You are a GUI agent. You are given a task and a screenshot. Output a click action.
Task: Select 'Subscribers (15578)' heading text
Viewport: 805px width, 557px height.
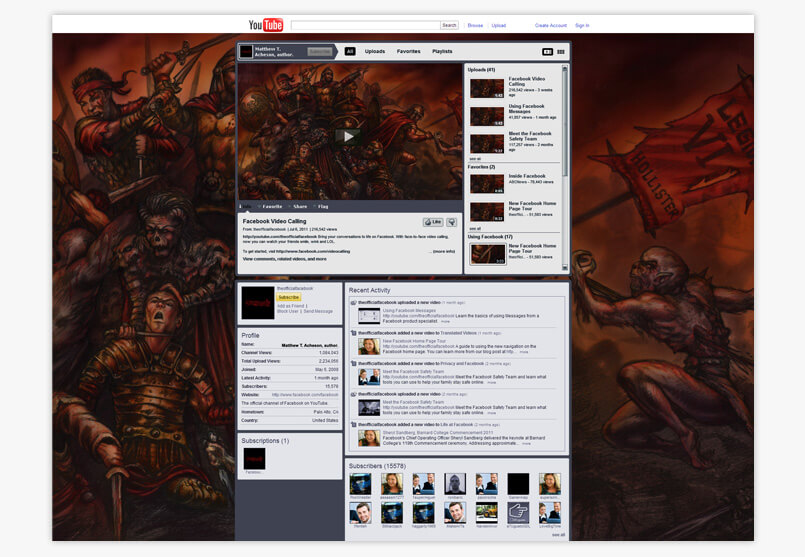click(x=377, y=466)
